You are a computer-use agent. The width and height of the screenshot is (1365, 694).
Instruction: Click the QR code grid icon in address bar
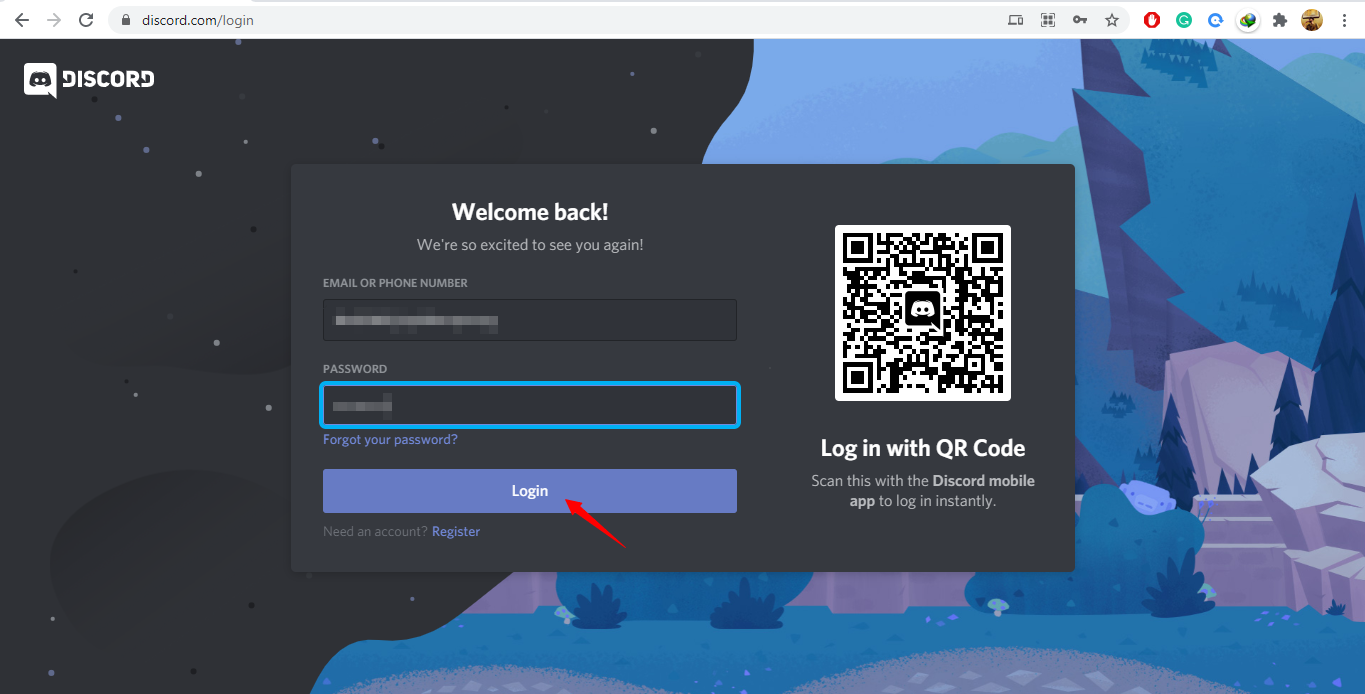click(x=1048, y=20)
